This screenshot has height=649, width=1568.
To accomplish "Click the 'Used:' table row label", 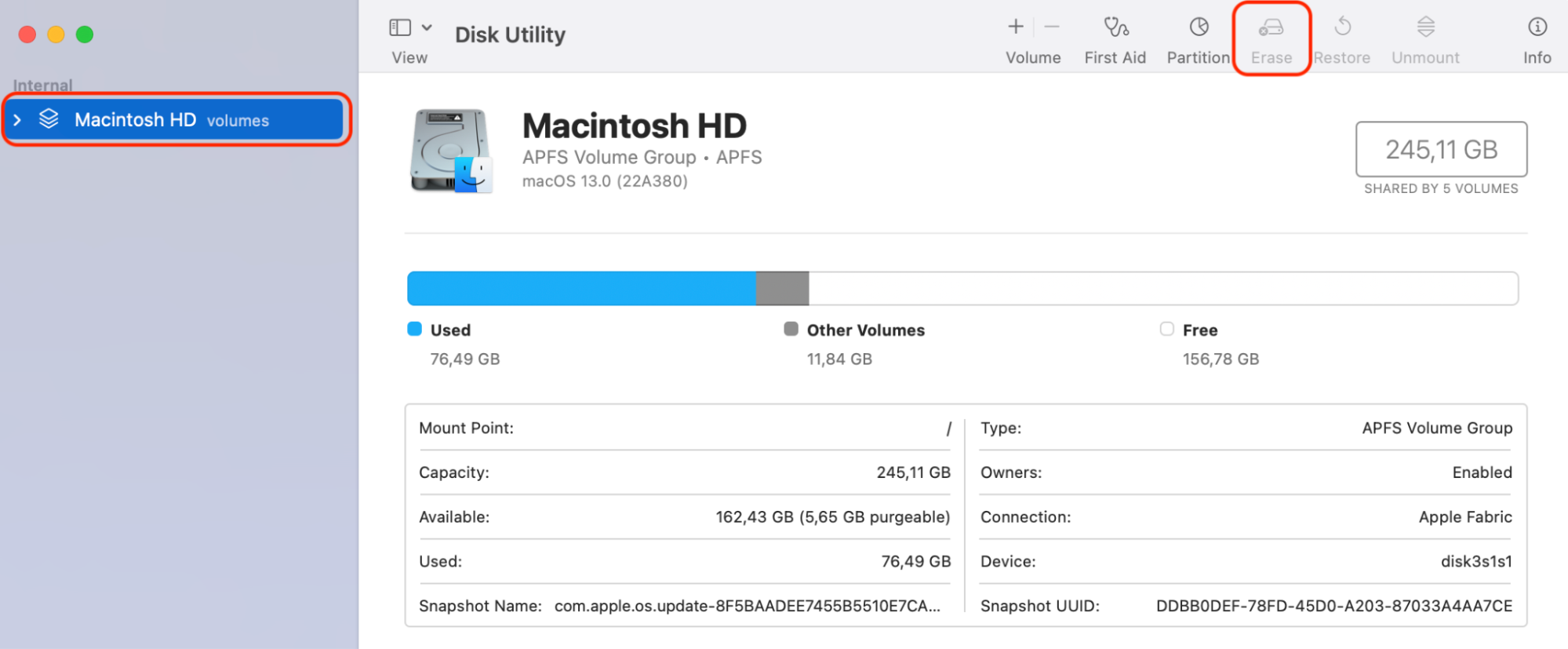I will coord(440,561).
